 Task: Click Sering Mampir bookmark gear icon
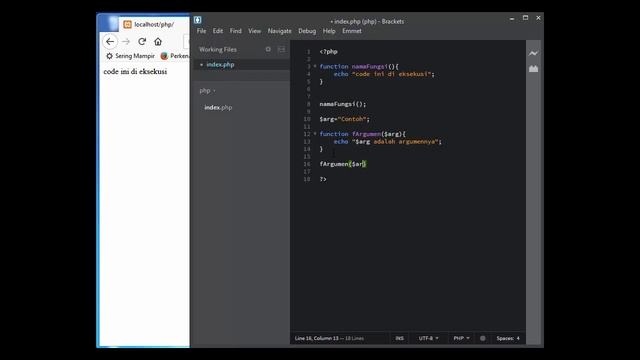(109, 56)
